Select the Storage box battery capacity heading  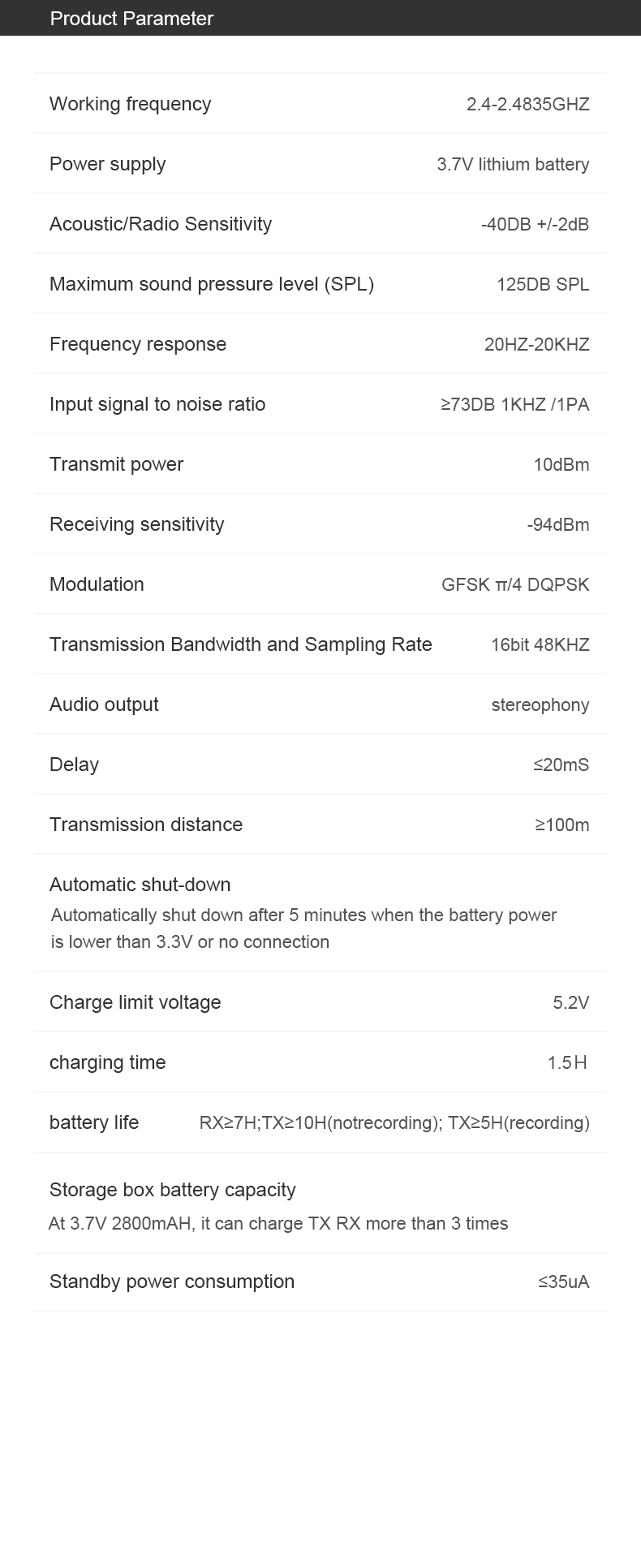(x=173, y=1190)
